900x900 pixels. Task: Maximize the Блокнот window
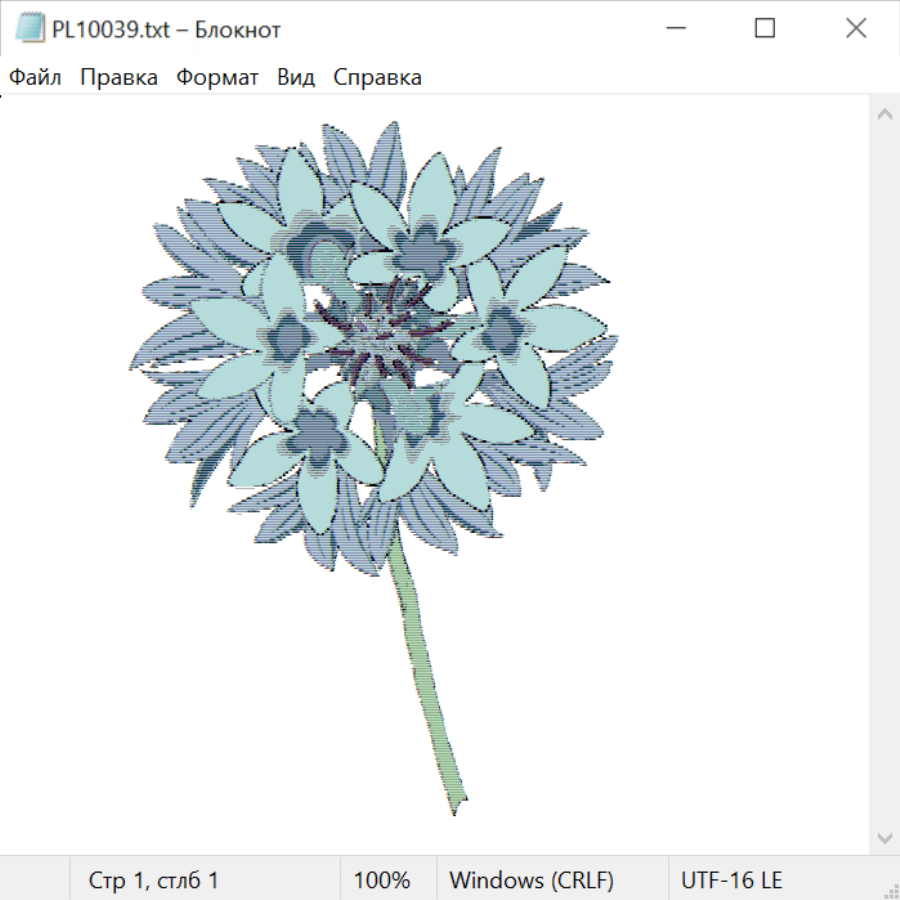(x=765, y=29)
